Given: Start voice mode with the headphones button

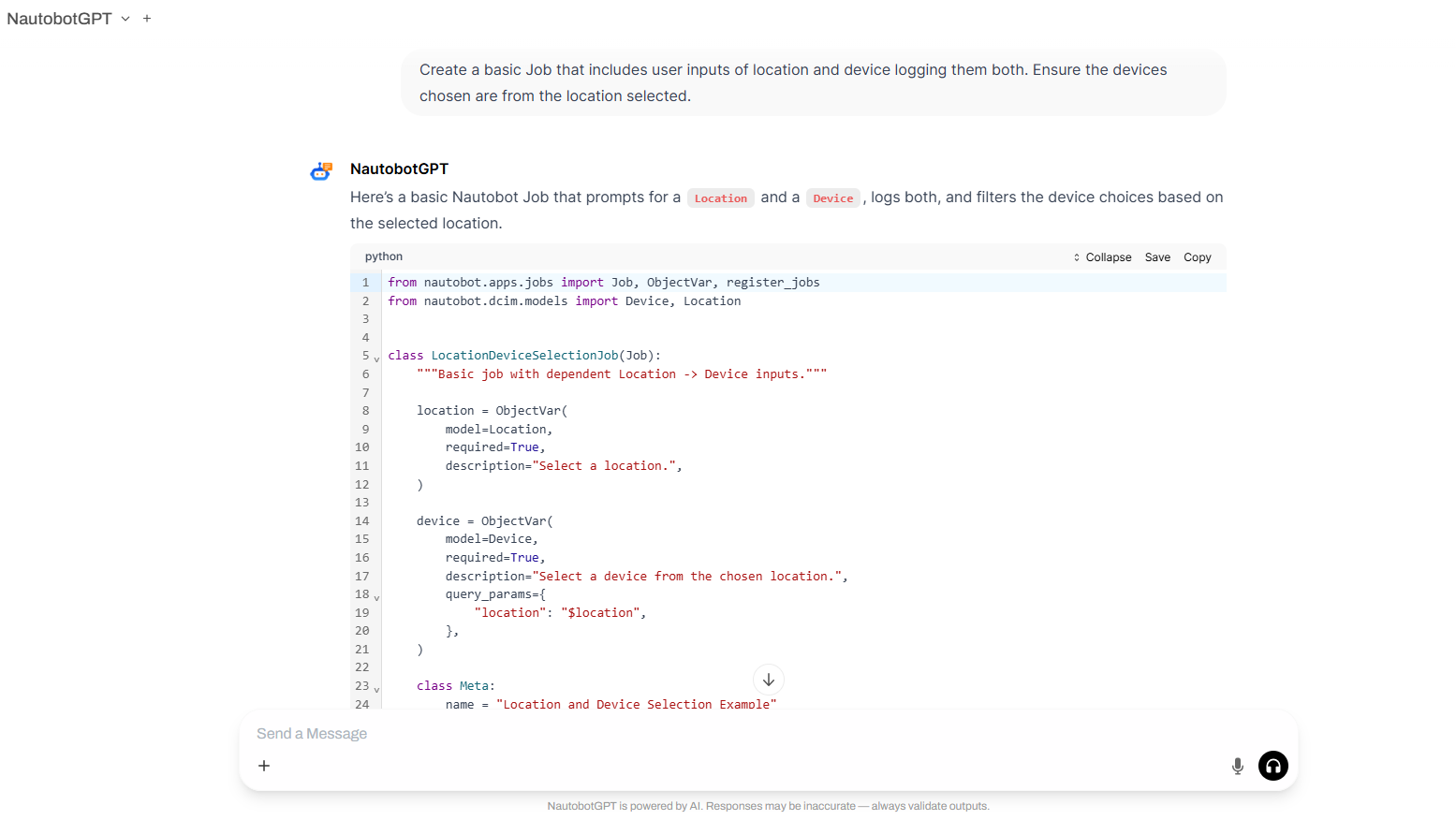Looking at the screenshot, I should click(1272, 766).
